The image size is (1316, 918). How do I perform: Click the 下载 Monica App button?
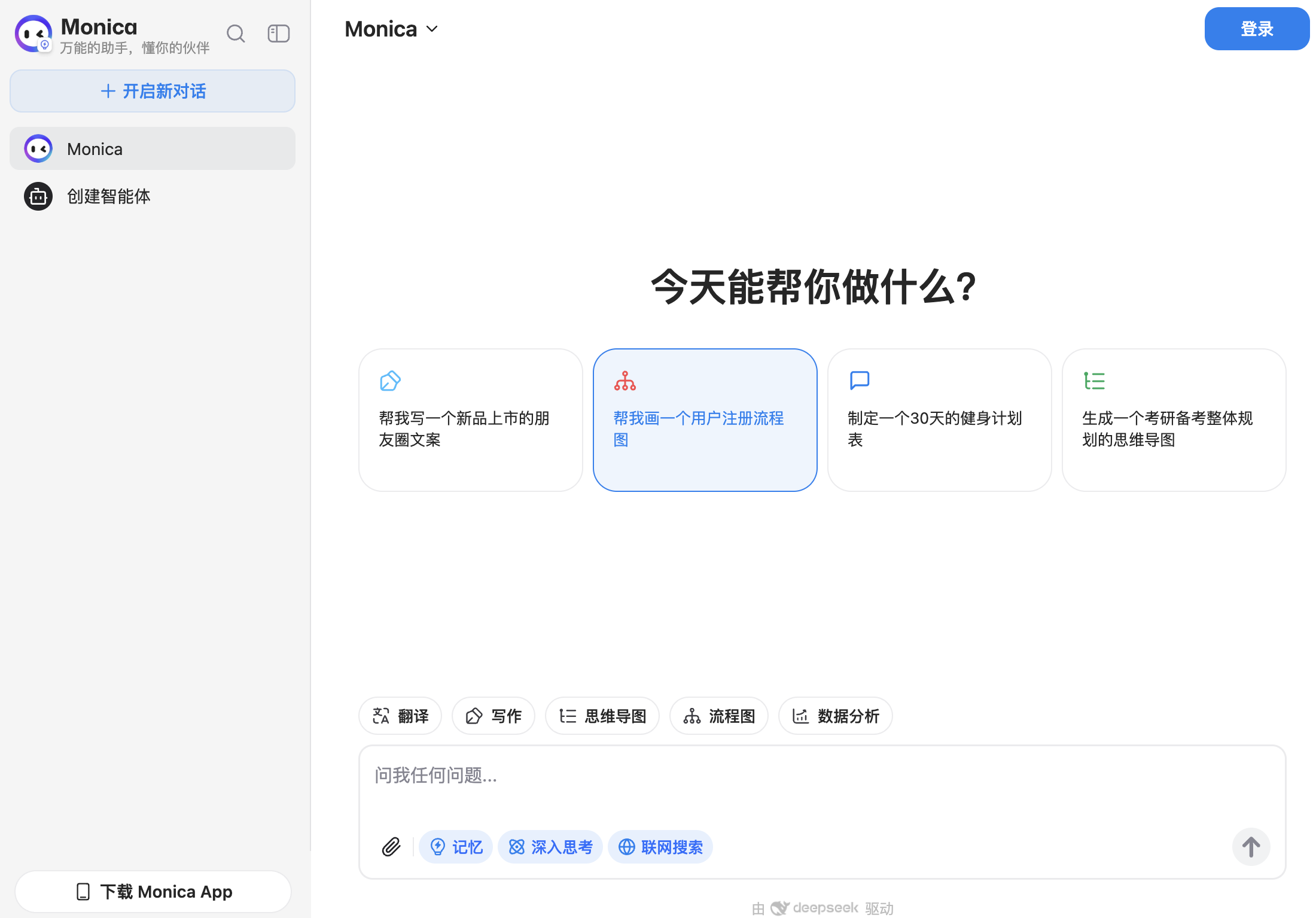tap(153, 892)
